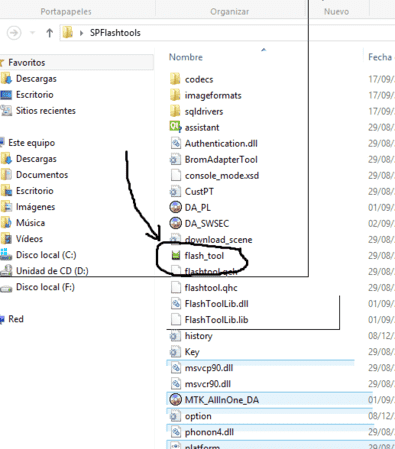Click the MTK_AllInOne_DA file name
395x449 pixels.
click(x=222, y=400)
